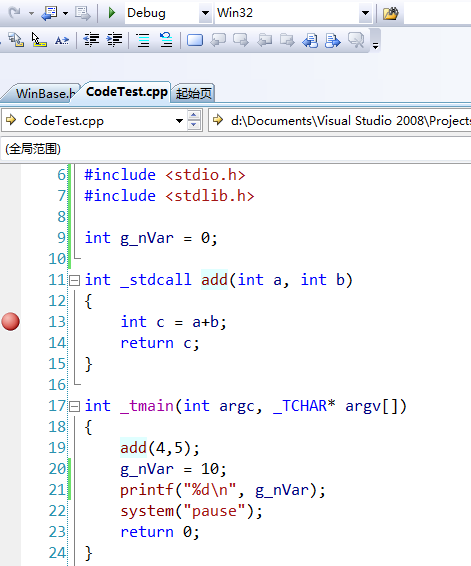This screenshot has width=471, height=566.
Task: Open the Win32 platform dropdown
Action: tap(365, 13)
